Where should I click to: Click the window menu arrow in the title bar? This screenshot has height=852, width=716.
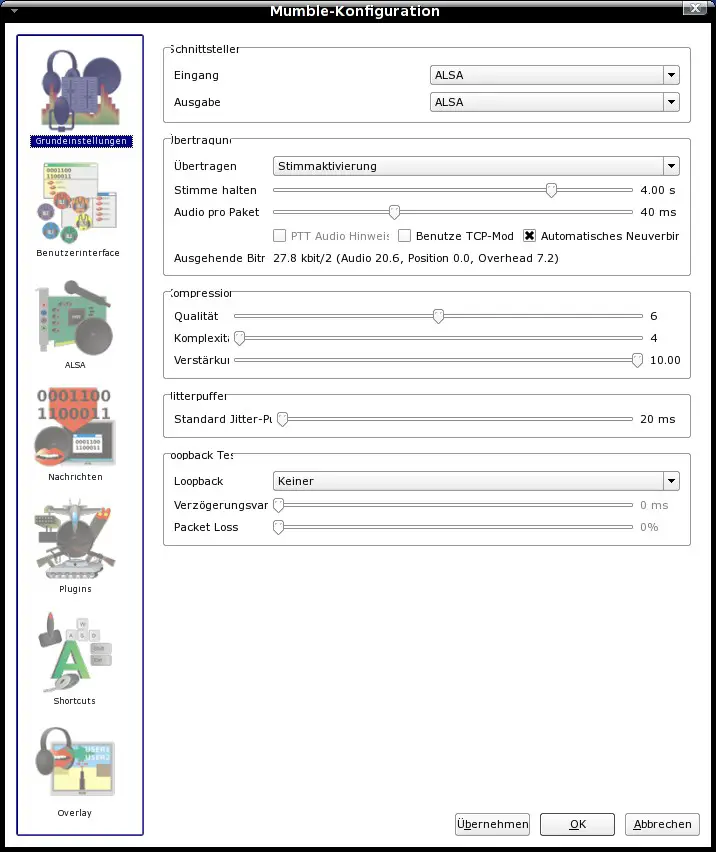(14, 10)
